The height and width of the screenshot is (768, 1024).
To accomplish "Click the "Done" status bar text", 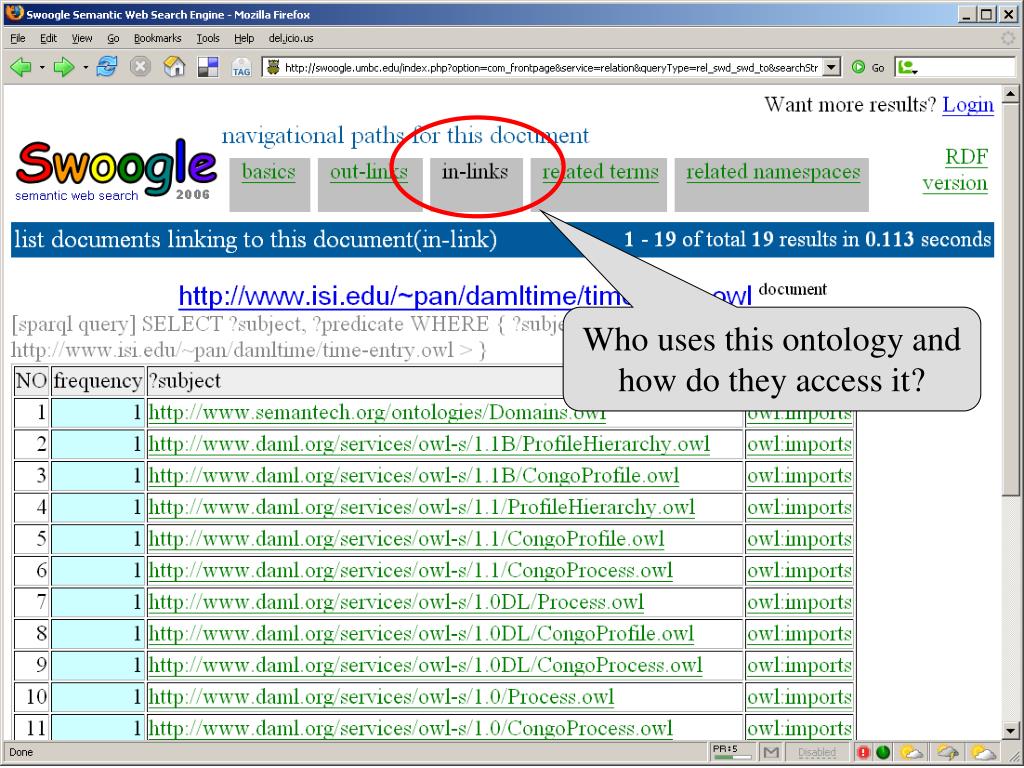I will pyautogui.click(x=21, y=752).
